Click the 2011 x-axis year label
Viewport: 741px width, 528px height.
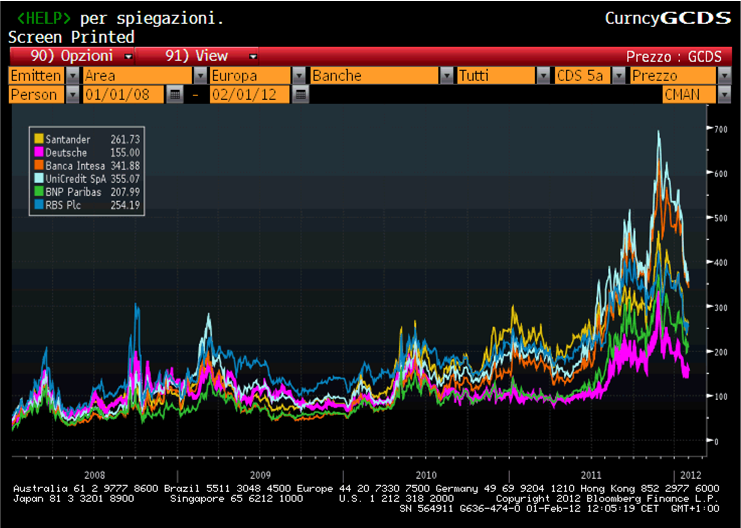pyautogui.click(x=591, y=475)
